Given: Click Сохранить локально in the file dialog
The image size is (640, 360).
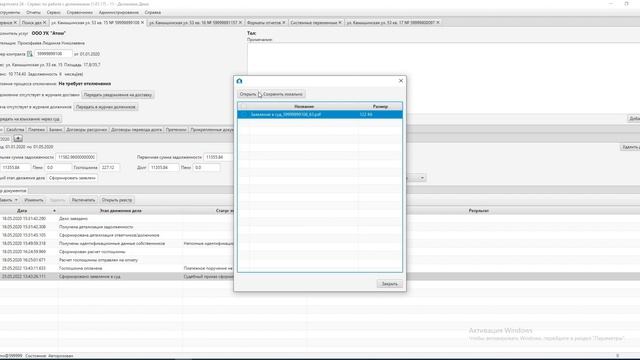Looking at the screenshot, I should click(x=283, y=94).
